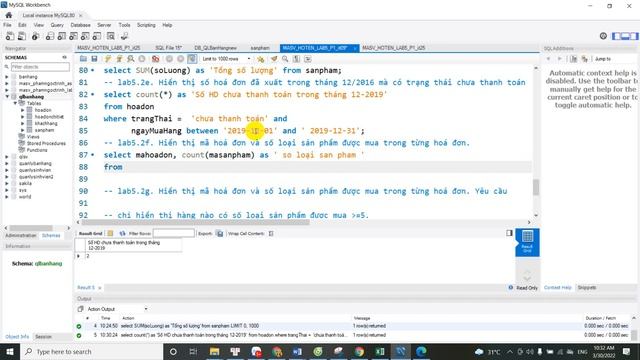Open a script file in this editor
This screenshot has width=640, height=360.
tap(83, 59)
